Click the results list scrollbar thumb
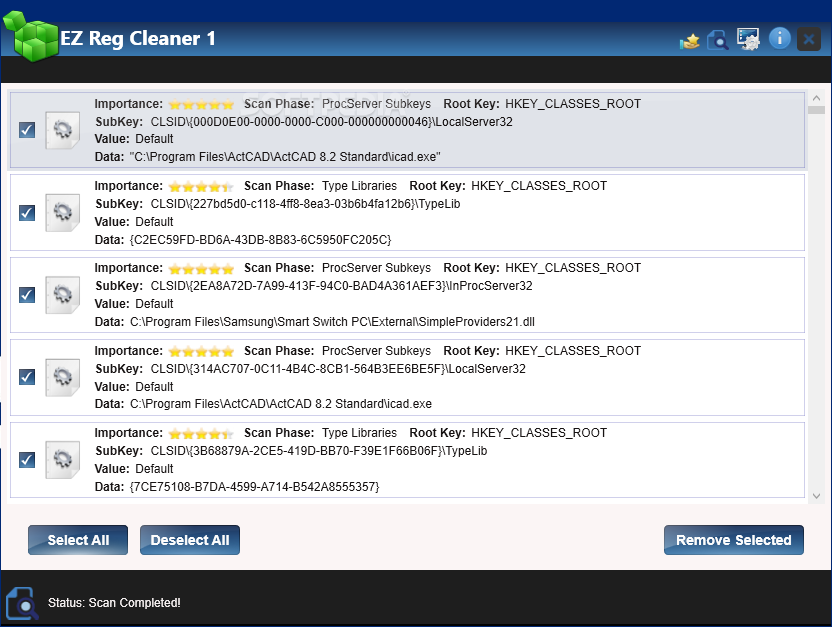 (817, 110)
